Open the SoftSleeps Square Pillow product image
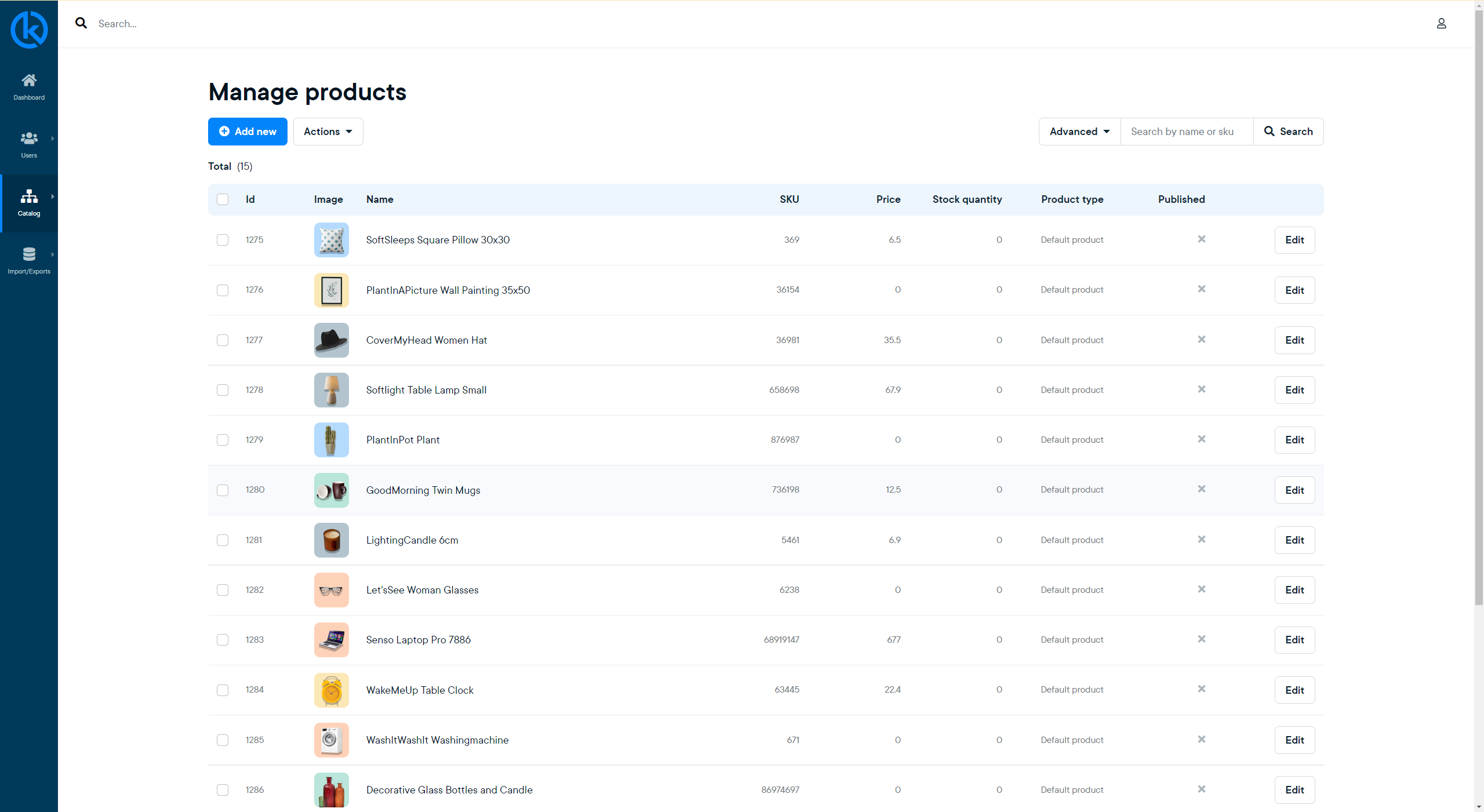1484x812 pixels. tap(330, 240)
